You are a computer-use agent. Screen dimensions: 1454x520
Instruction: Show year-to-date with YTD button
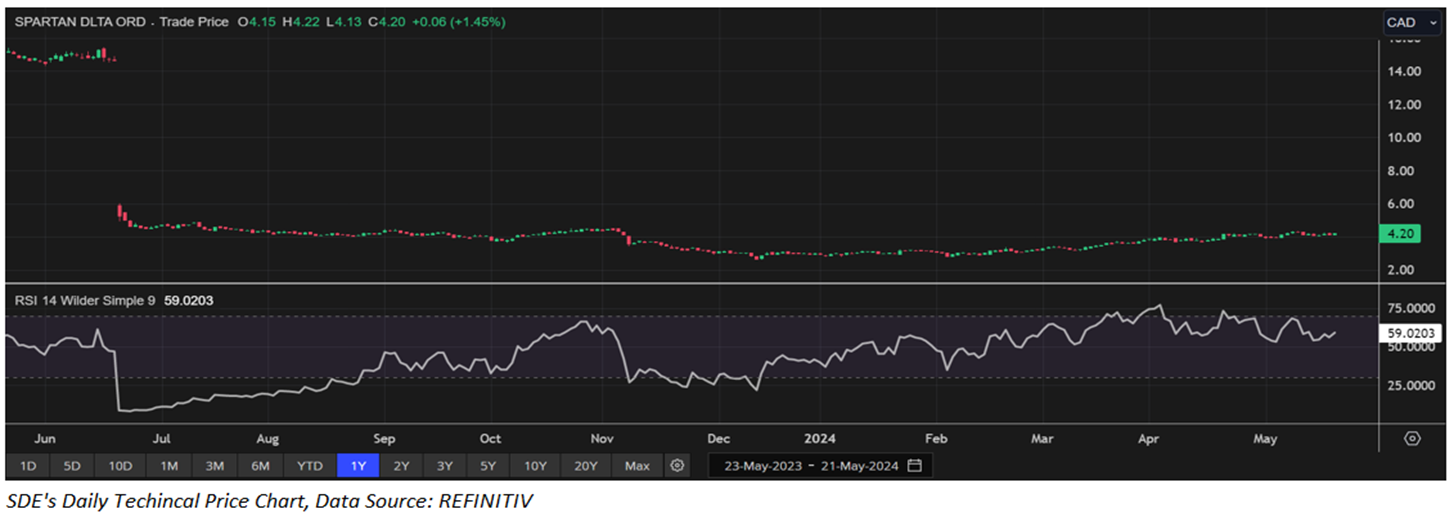coord(310,466)
